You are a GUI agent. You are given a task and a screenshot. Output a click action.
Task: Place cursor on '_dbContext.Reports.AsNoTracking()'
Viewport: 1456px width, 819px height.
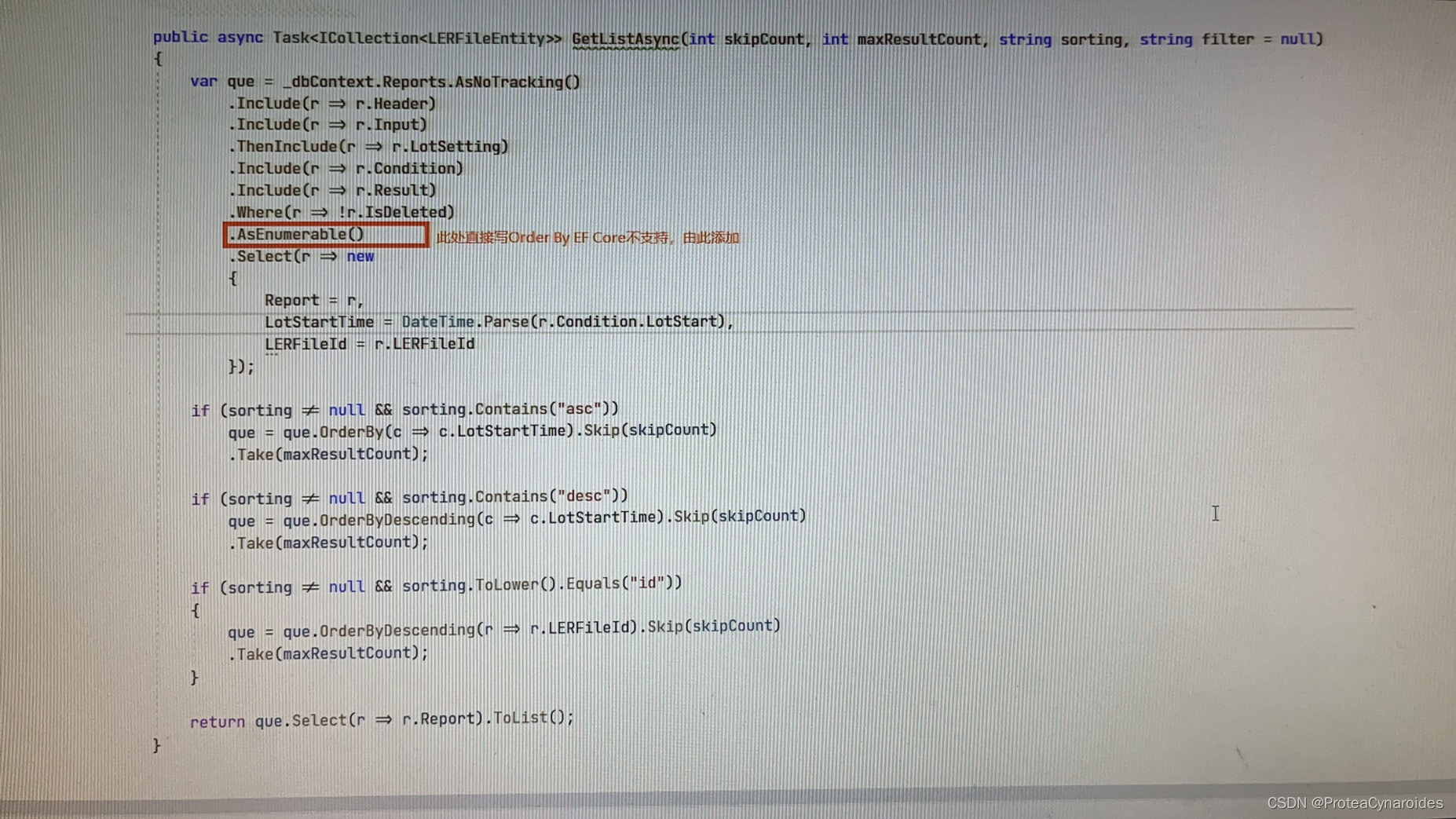[432, 82]
